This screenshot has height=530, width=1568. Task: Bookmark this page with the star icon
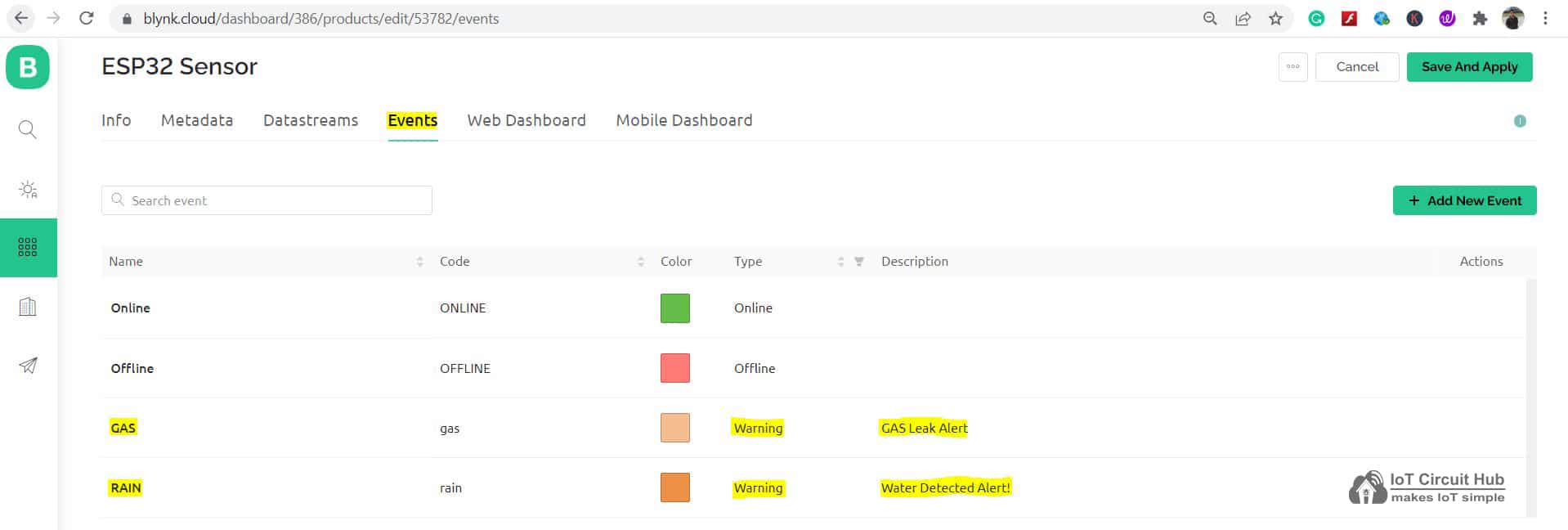[1275, 18]
